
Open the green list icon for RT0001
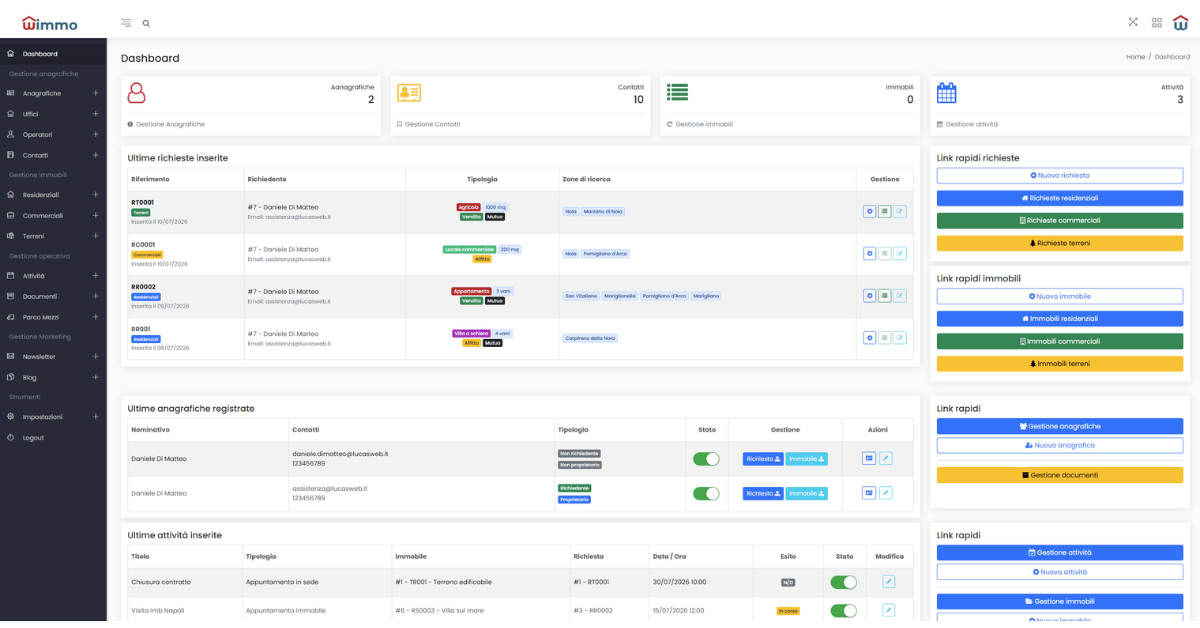click(885, 211)
